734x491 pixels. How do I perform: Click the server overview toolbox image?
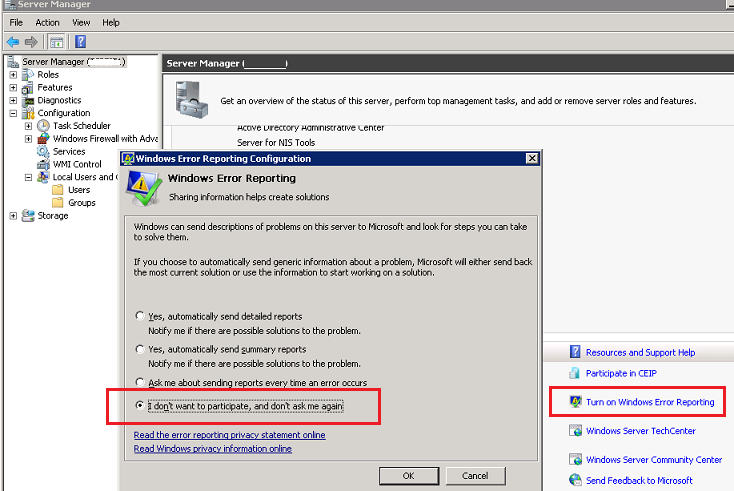[191, 99]
